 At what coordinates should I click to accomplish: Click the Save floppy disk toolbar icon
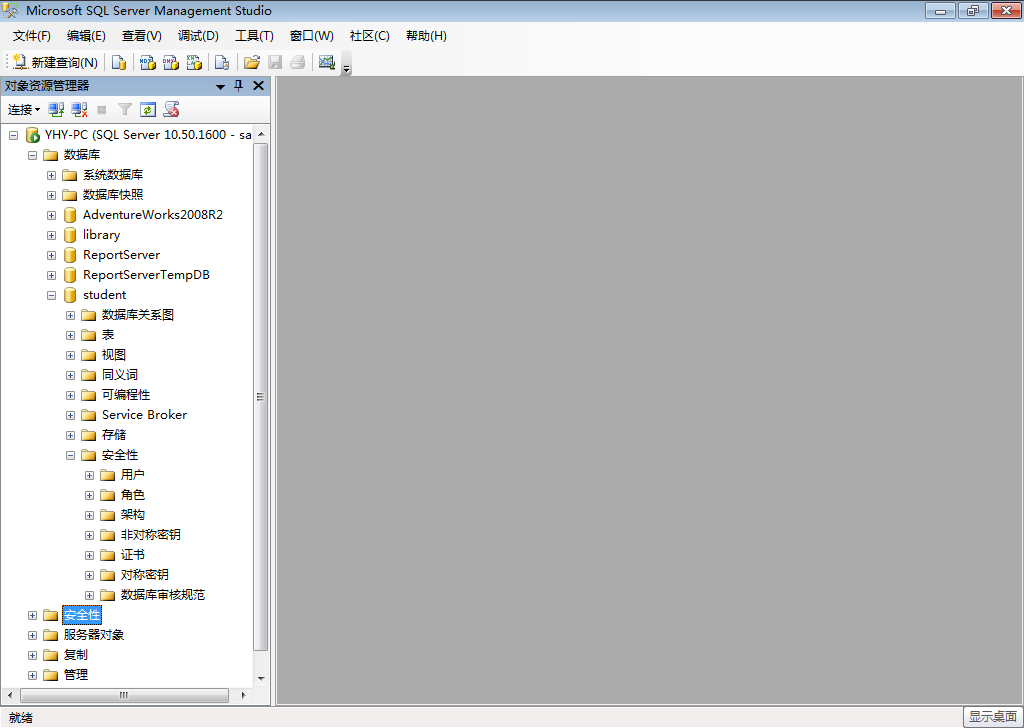pos(275,63)
